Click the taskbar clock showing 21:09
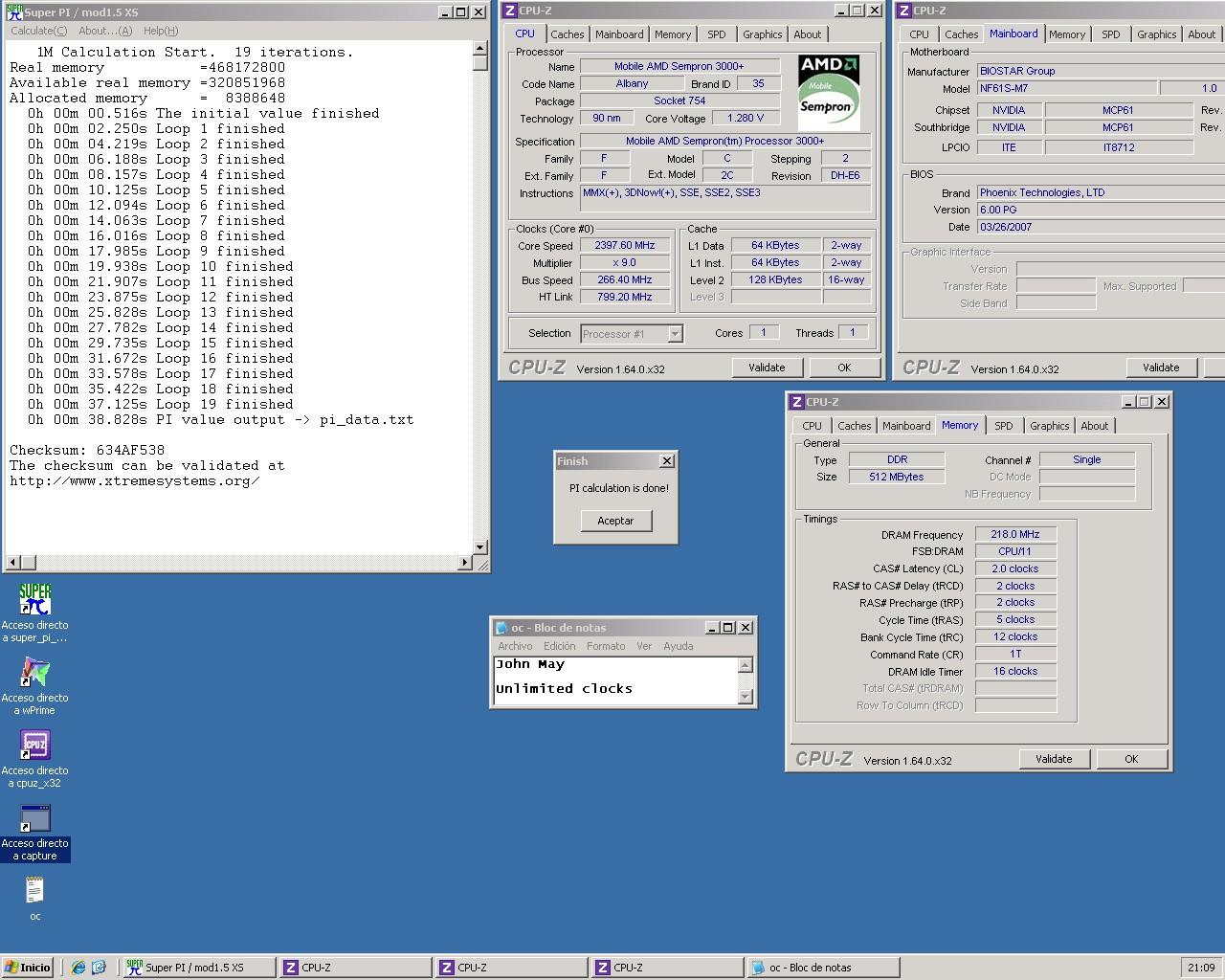Screen dimensions: 1225x980 coord(1201,968)
